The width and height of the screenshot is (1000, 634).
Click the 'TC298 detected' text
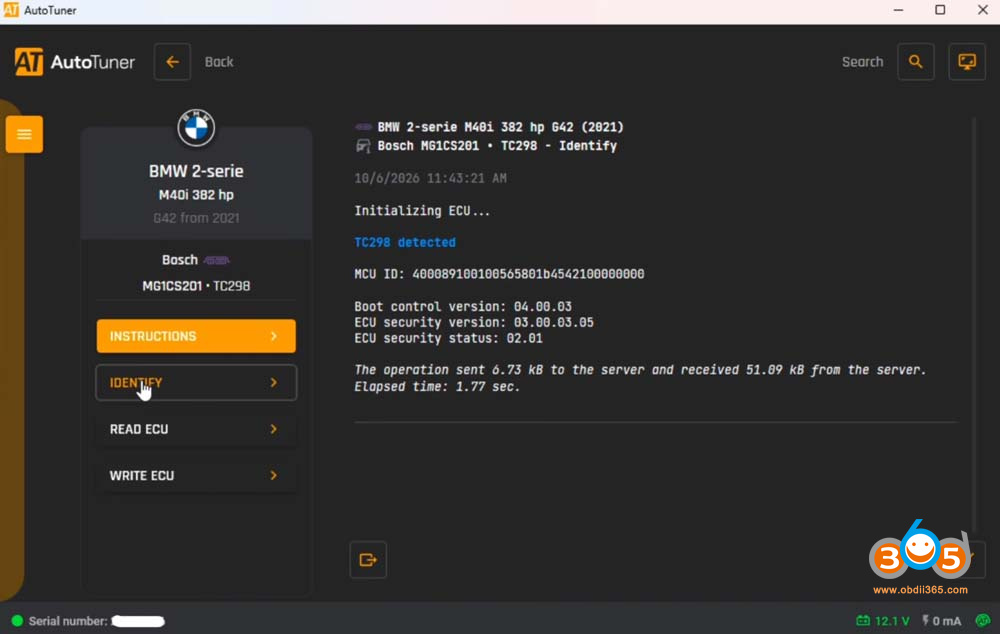click(x=405, y=242)
